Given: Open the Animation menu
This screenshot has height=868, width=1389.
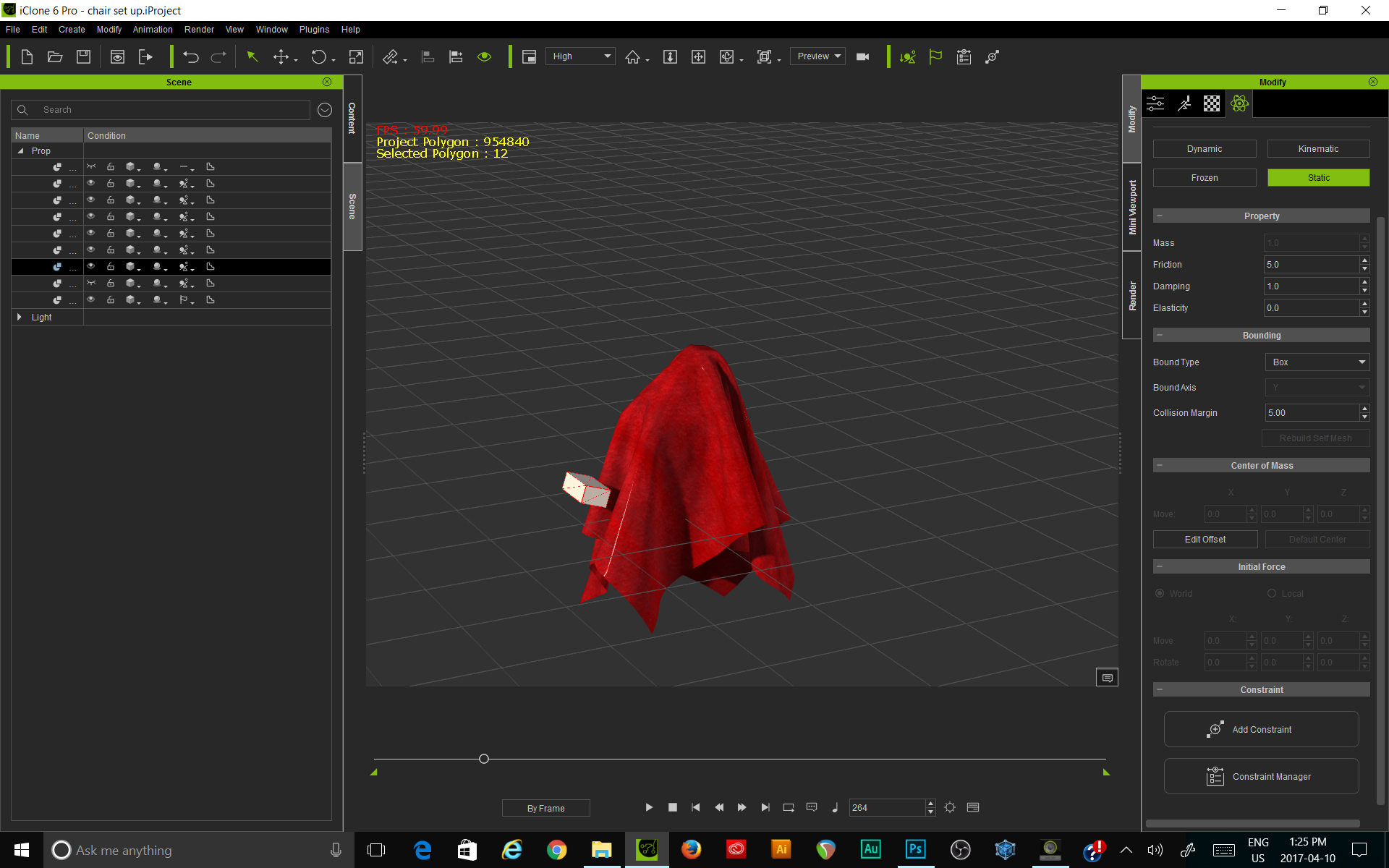Looking at the screenshot, I should click(x=153, y=30).
